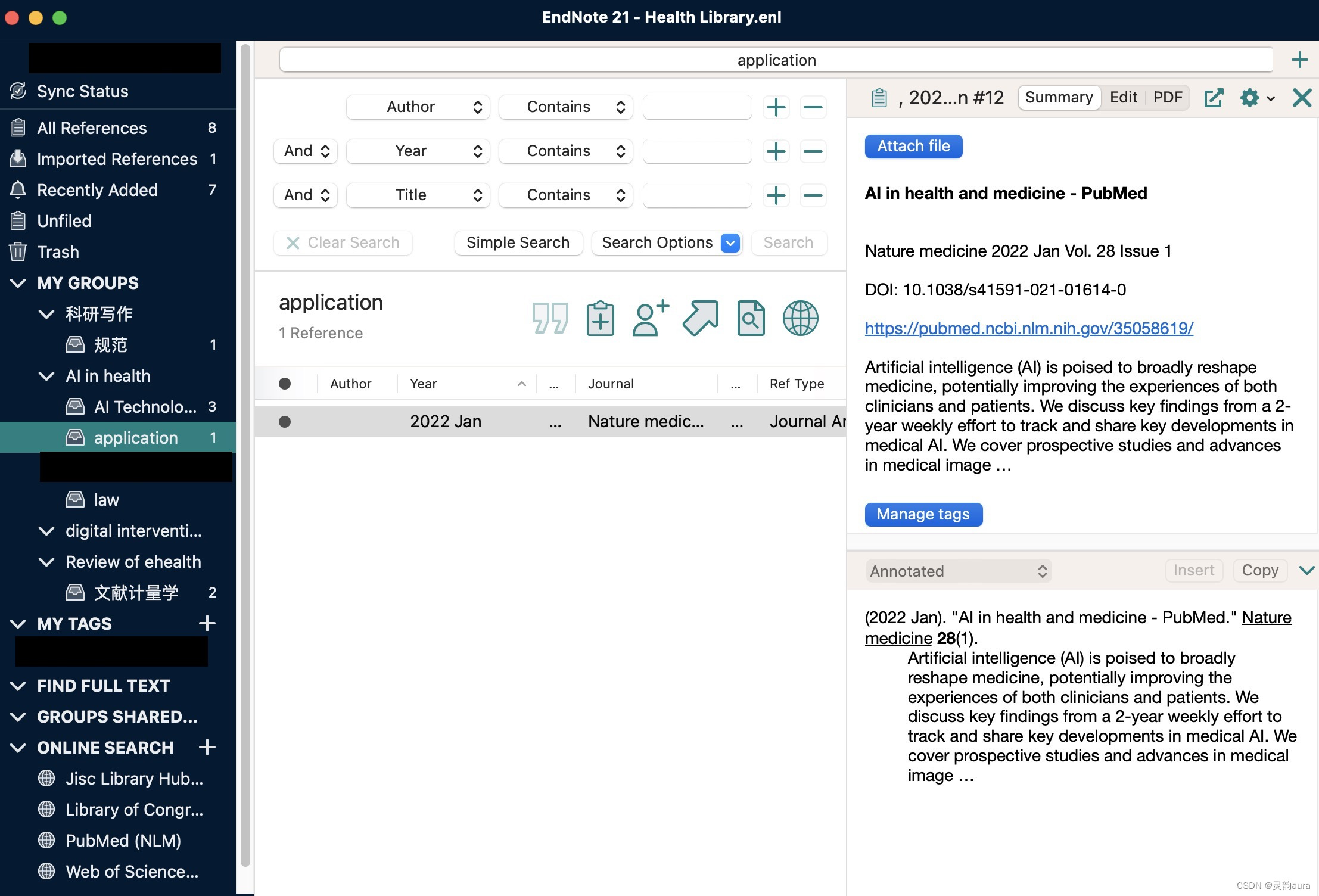Select PubMed (NLM) online search
Screen dimensions: 1319x896
123,841
